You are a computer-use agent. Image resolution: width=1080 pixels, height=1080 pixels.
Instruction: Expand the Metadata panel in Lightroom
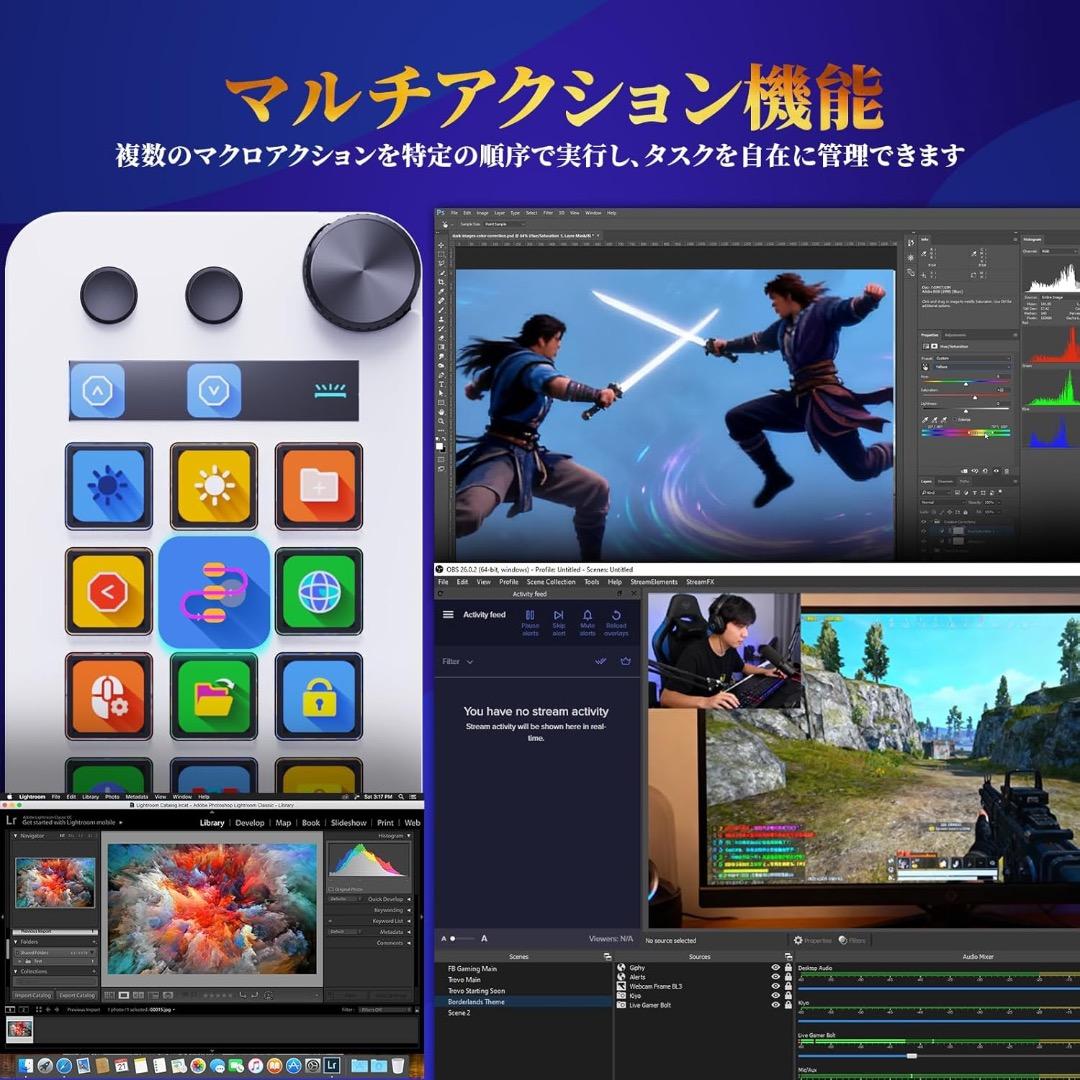coord(408,932)
